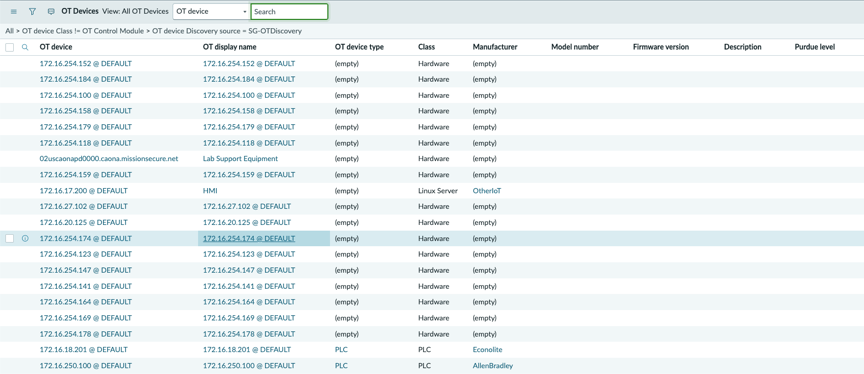Click the funnel filter icon
This screenshot has height=374, width=864.
pos(33,11)
